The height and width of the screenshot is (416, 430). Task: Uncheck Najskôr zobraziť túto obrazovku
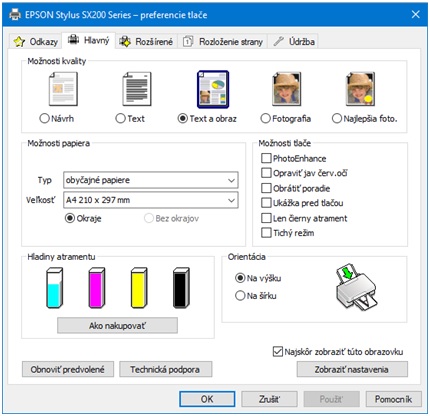coord(277,352)
